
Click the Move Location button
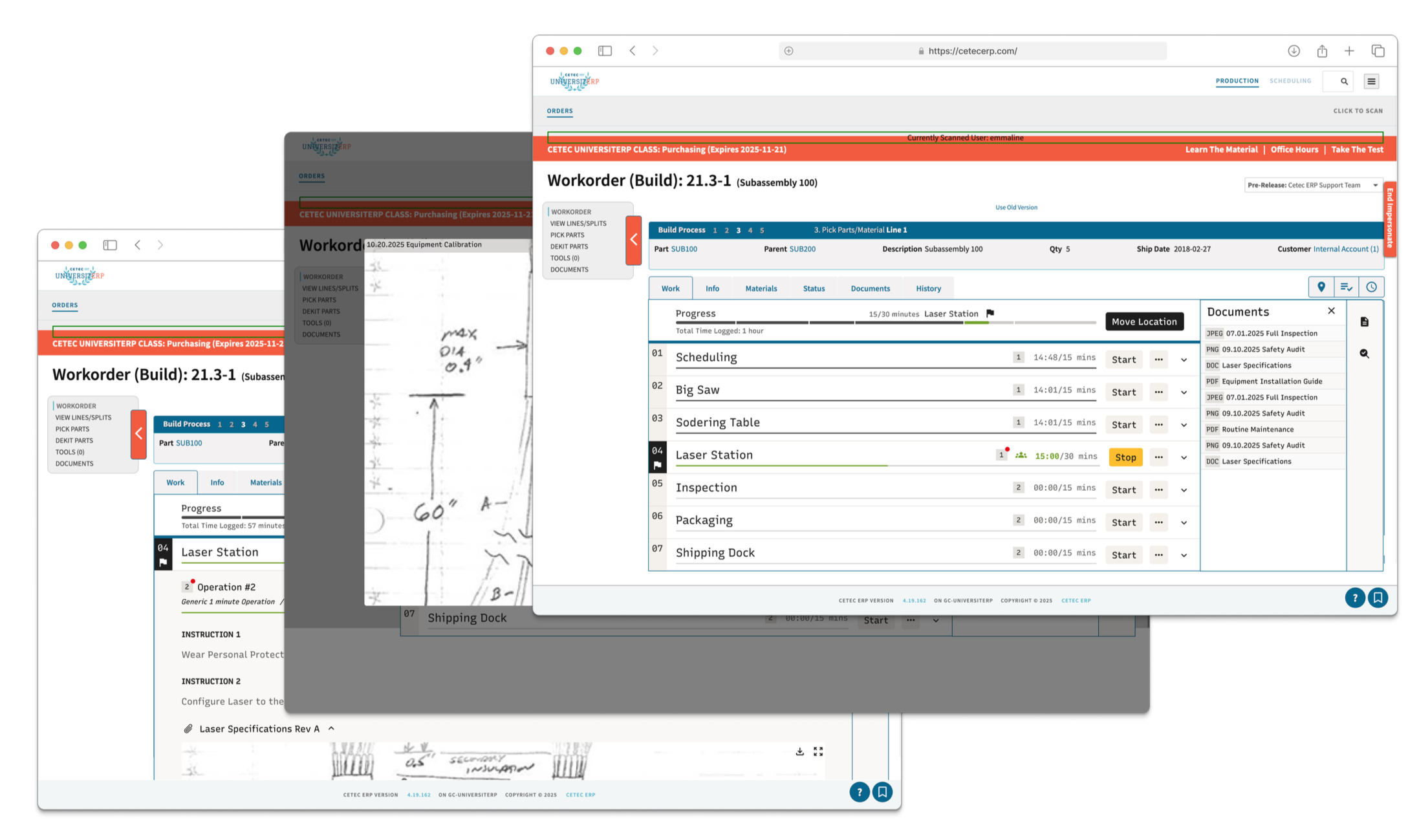[1143, 321]
